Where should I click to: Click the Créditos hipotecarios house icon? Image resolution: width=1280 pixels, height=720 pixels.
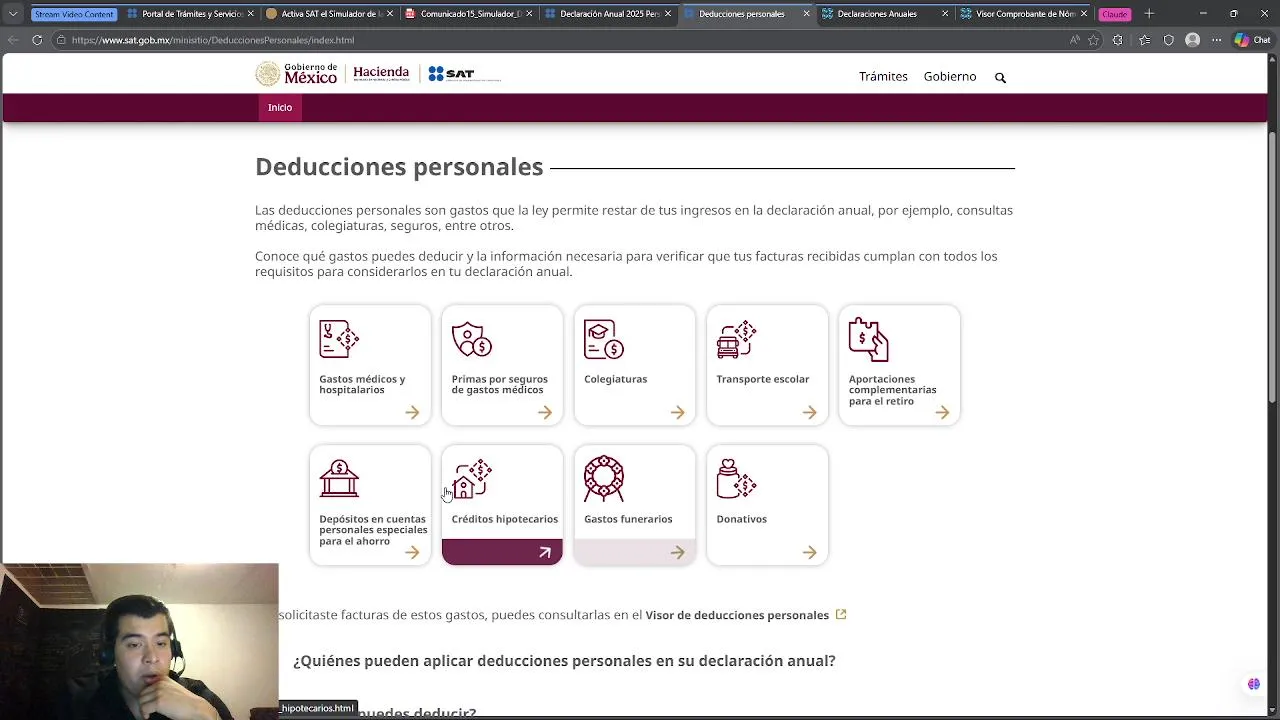[472, 479]
